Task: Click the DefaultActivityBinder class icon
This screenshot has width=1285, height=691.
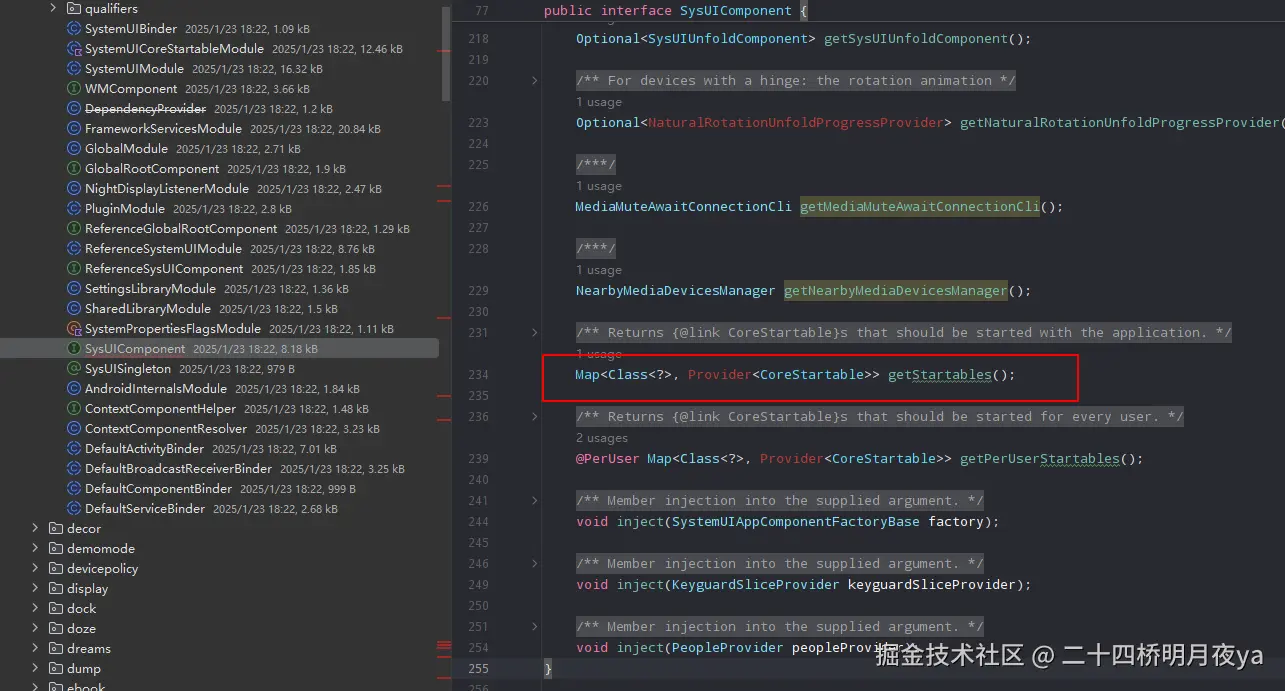Action: (74, 449)
